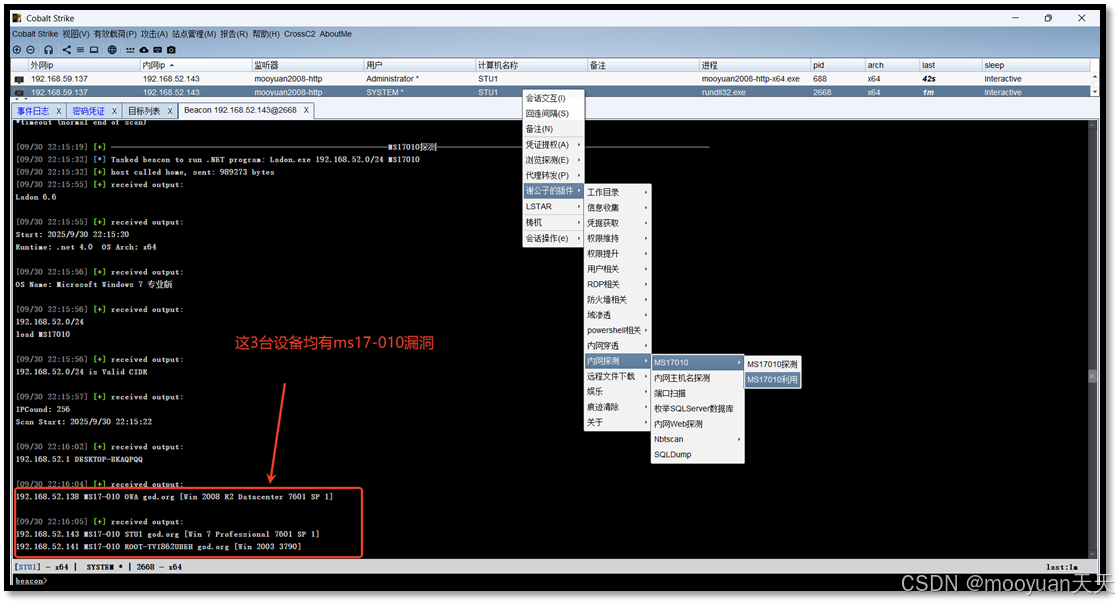Sort by the 进程 column header
Screen dimensions: 1119x604
(x=754, y=65)
